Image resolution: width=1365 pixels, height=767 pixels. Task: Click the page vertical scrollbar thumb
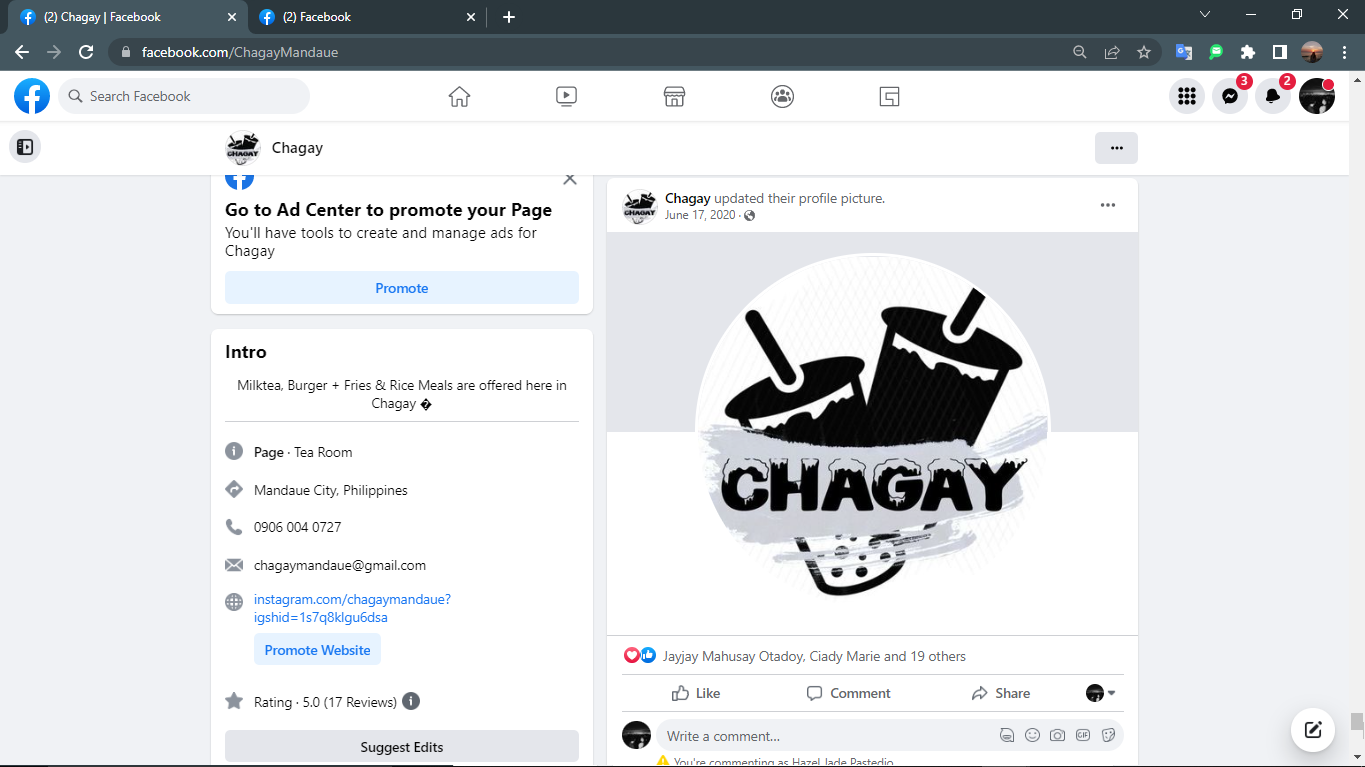click(x=1356, y=722)
